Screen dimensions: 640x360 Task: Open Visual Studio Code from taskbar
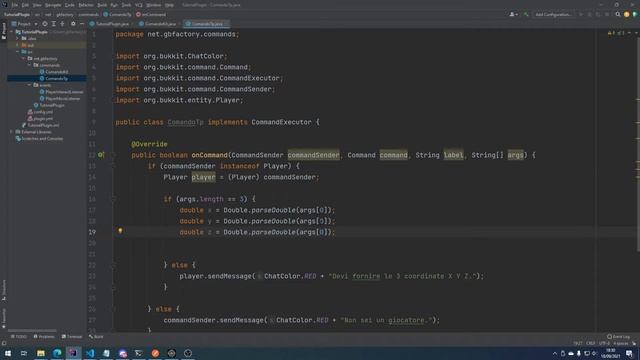(x=90, y=353)
